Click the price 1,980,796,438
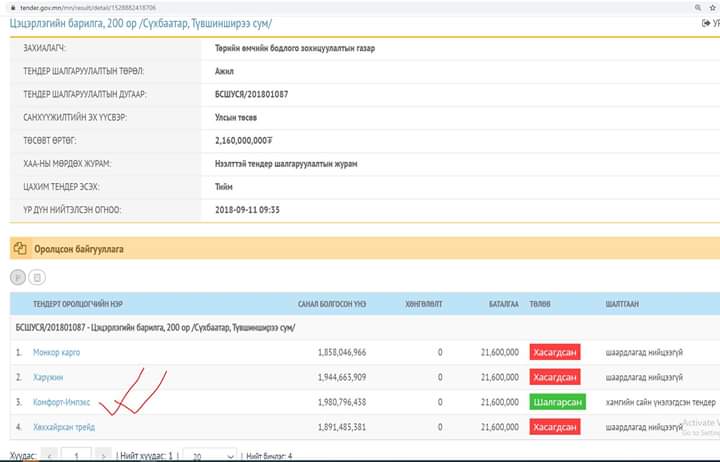 tap(342, 402)
